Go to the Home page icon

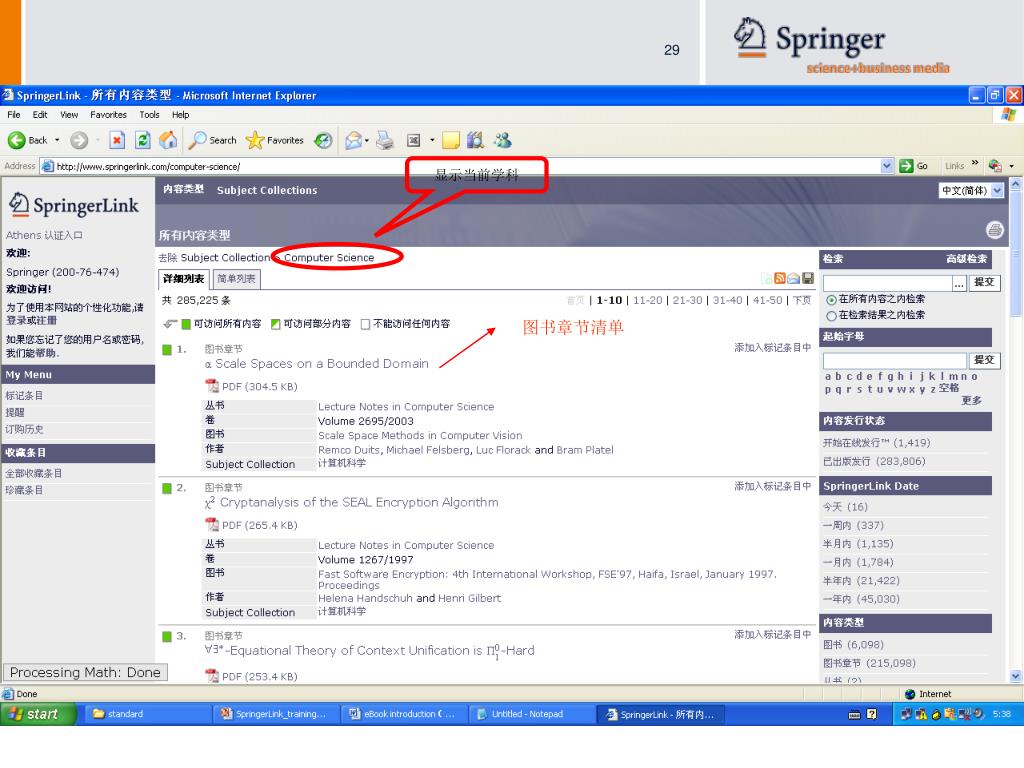[168, 140]
